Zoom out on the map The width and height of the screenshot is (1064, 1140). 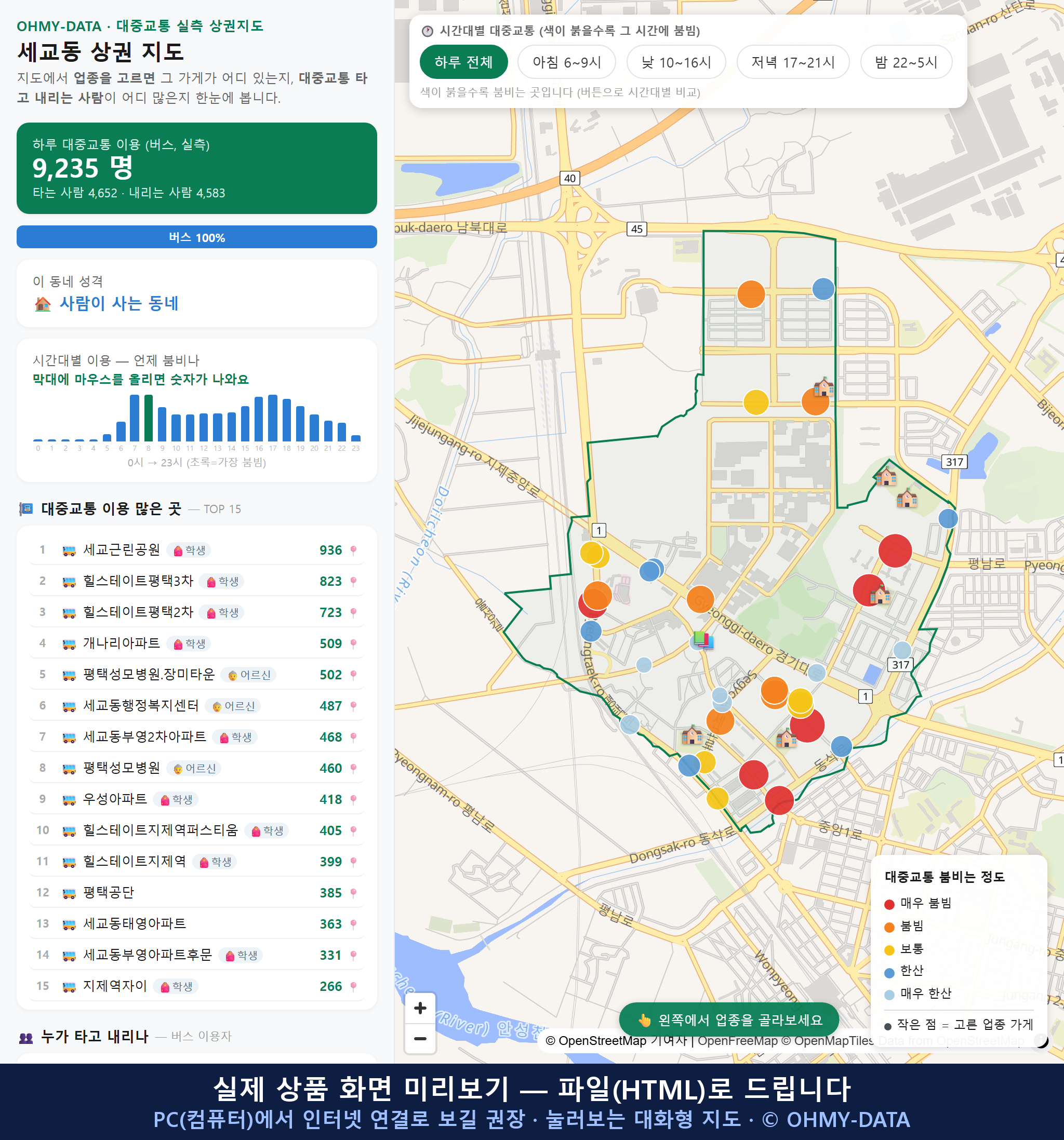click(420, 1038)
